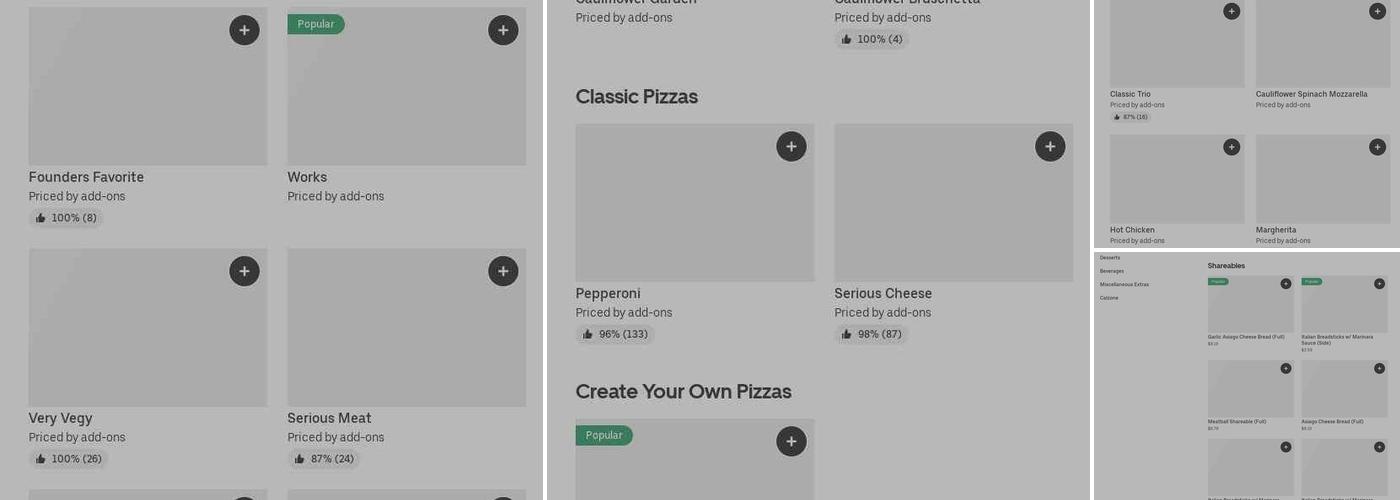The image size is (1400, 500).
Task: Open Pepperoni pizza image thumbnail
Action: (680, 210)
